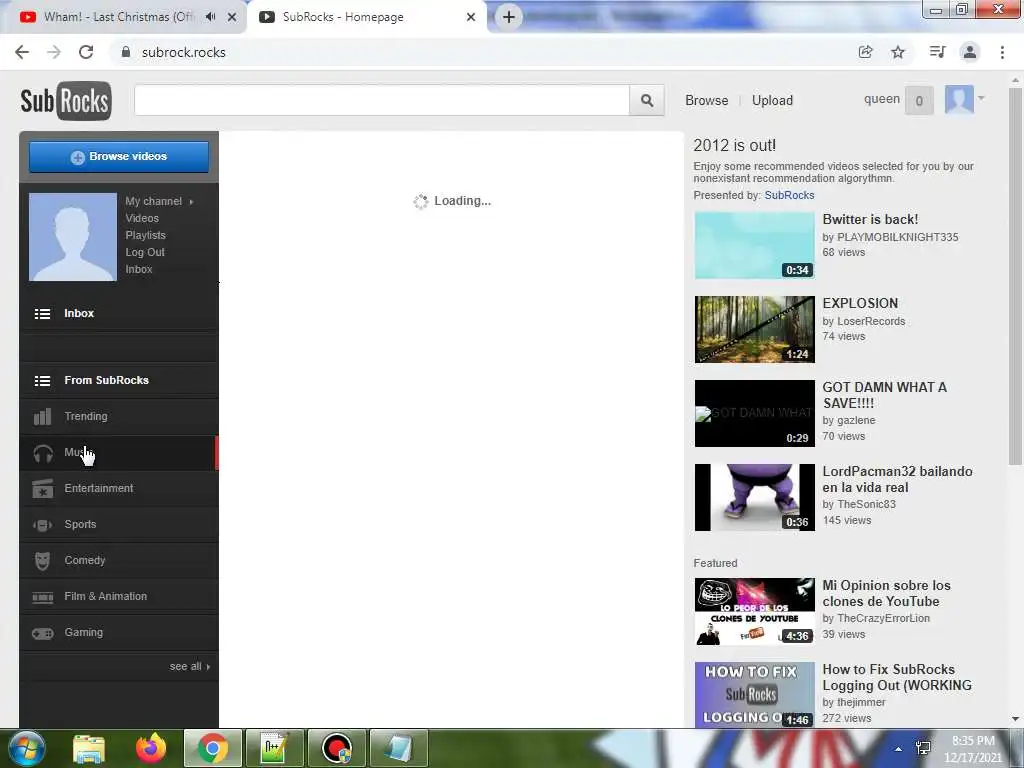Open the Mi Opinion sobre los clones thumbnail
Image resolution: width=1024 pixels, height=768 pixels.
pos(754,611)
